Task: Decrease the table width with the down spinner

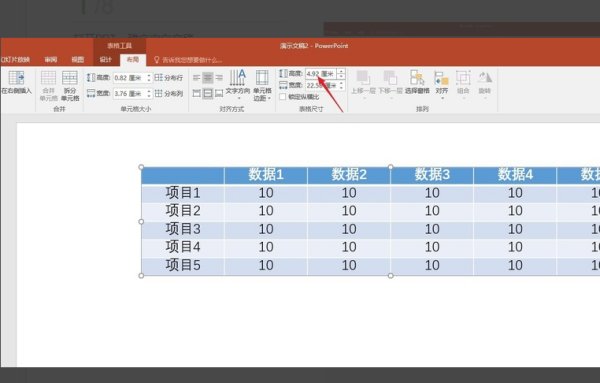Action: coord(341,88)
